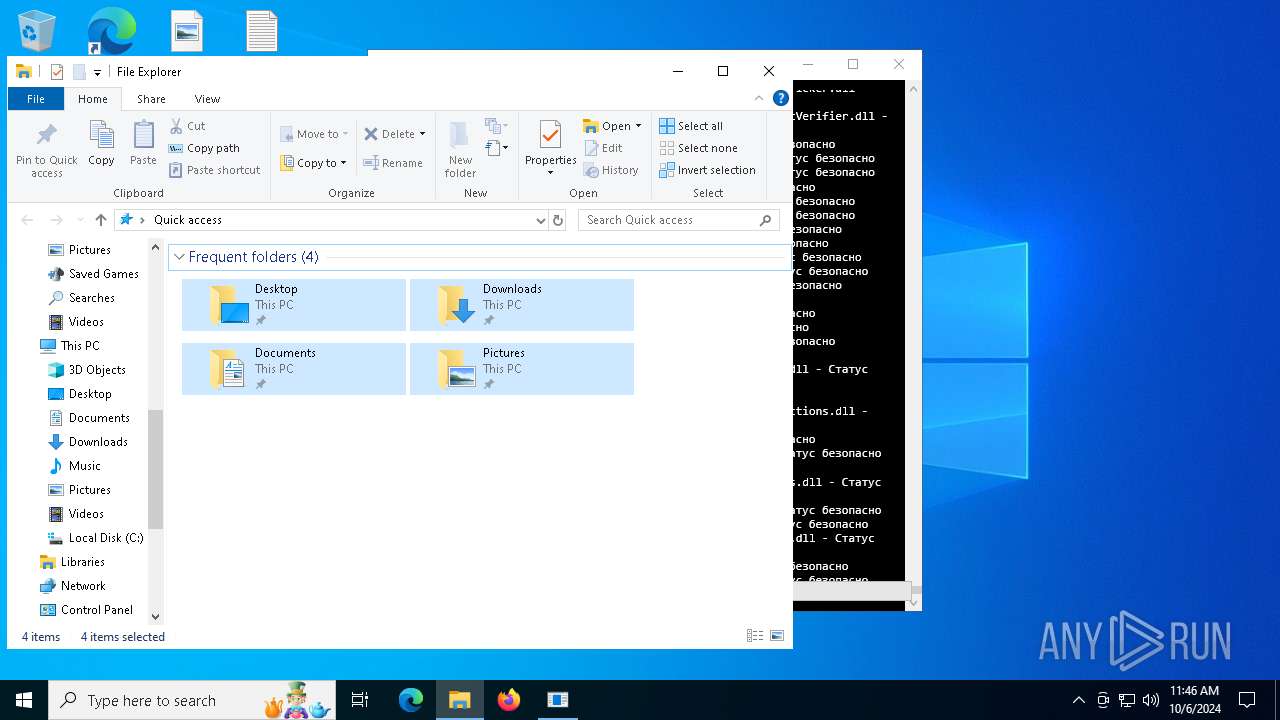Expand the Open button dropdown arrow

pyautogui.click(x=638, y=126)
